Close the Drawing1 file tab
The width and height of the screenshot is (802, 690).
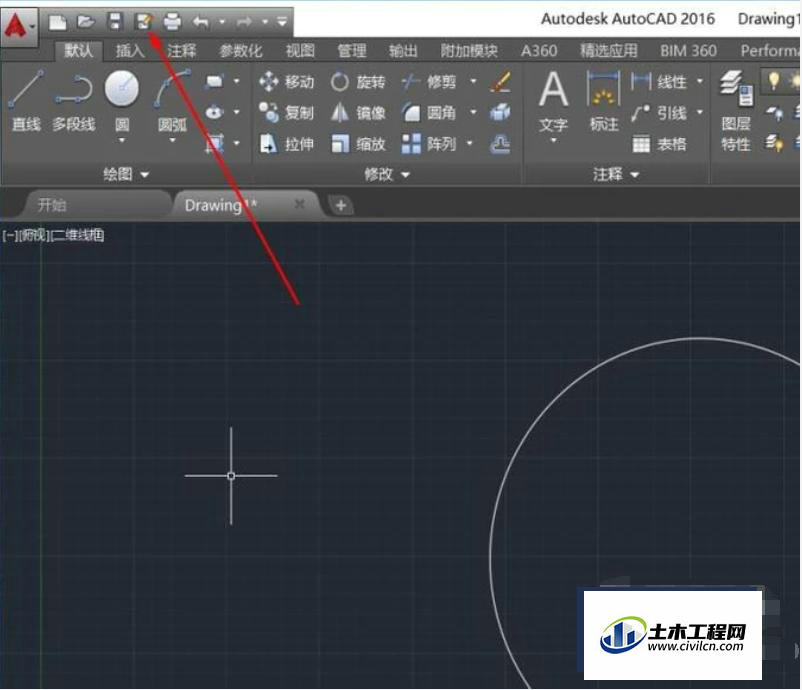[300, 205]
